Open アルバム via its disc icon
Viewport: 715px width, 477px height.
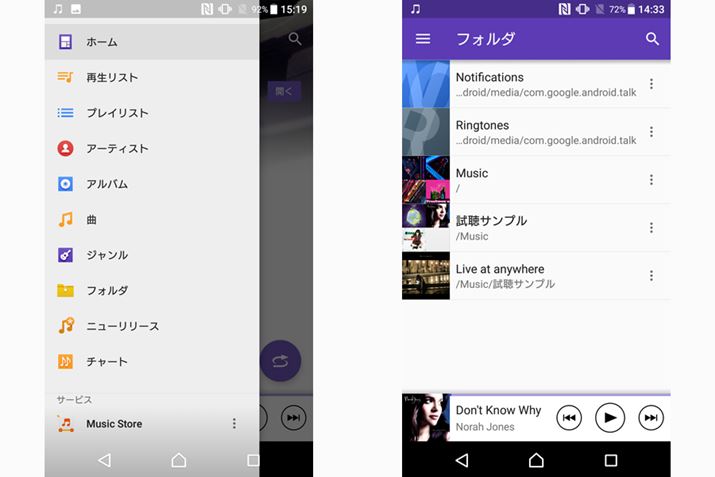[x=65, y=184]
